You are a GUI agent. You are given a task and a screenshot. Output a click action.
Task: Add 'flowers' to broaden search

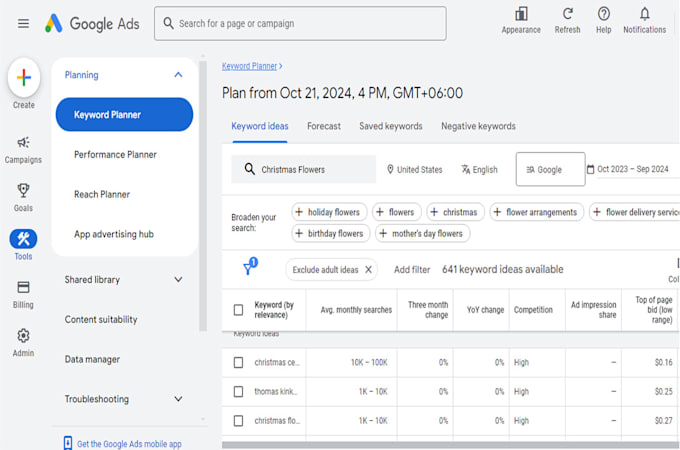tap(396, 212)
